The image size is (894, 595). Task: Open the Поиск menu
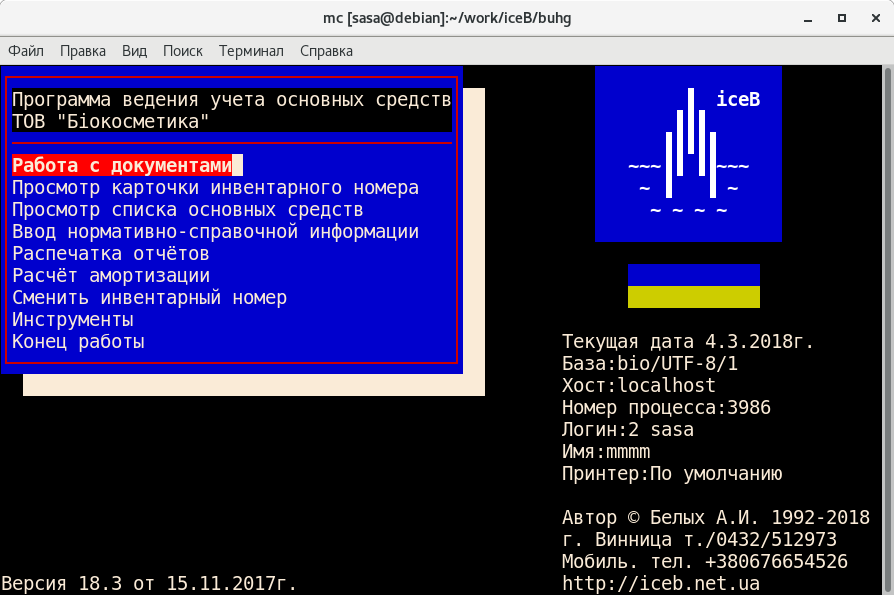(x=182, y=51)
